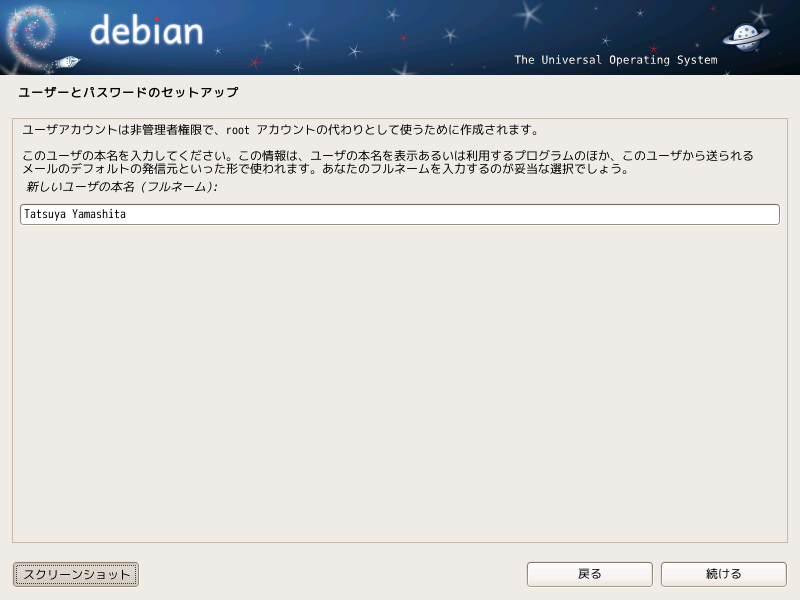Click the Debian swirl logo
800x600 pixels.
[x=31, y=38]
